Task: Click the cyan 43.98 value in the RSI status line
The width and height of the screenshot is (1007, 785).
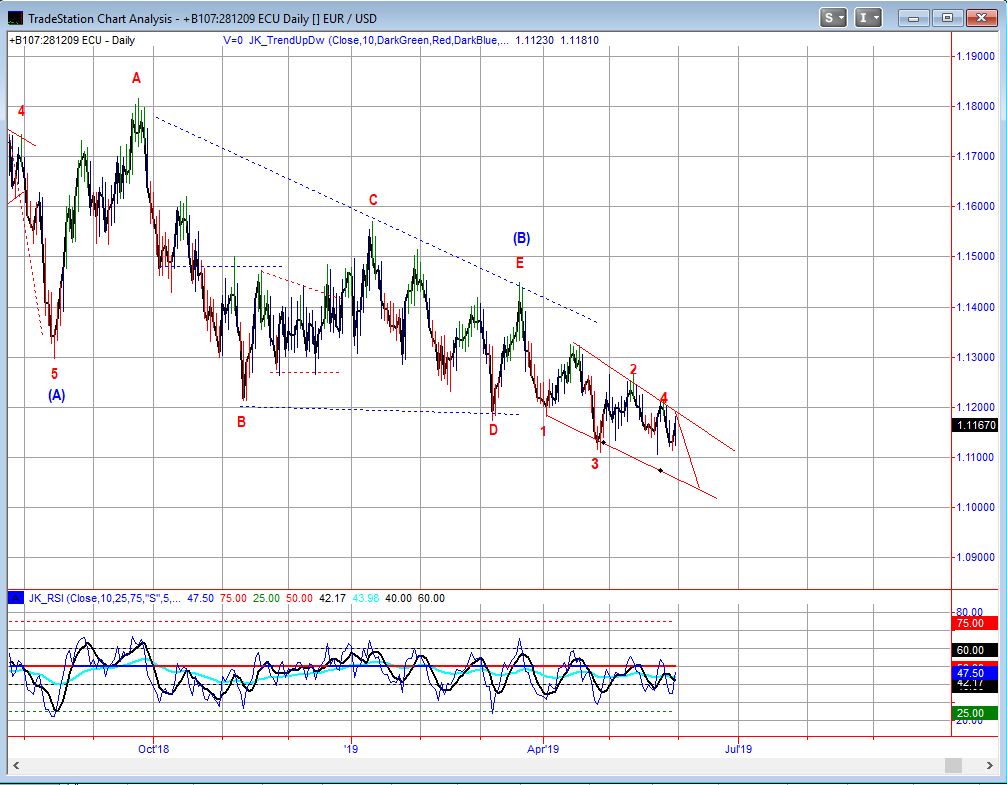Action: 366,598
